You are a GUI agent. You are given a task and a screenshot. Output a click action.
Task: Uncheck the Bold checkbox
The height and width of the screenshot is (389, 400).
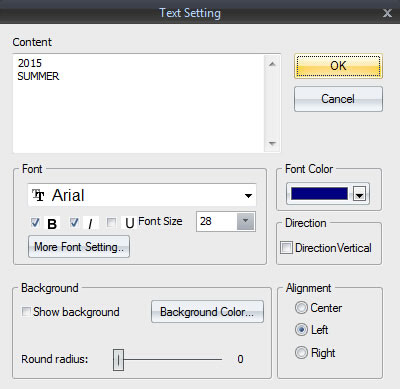pos(35,222)
